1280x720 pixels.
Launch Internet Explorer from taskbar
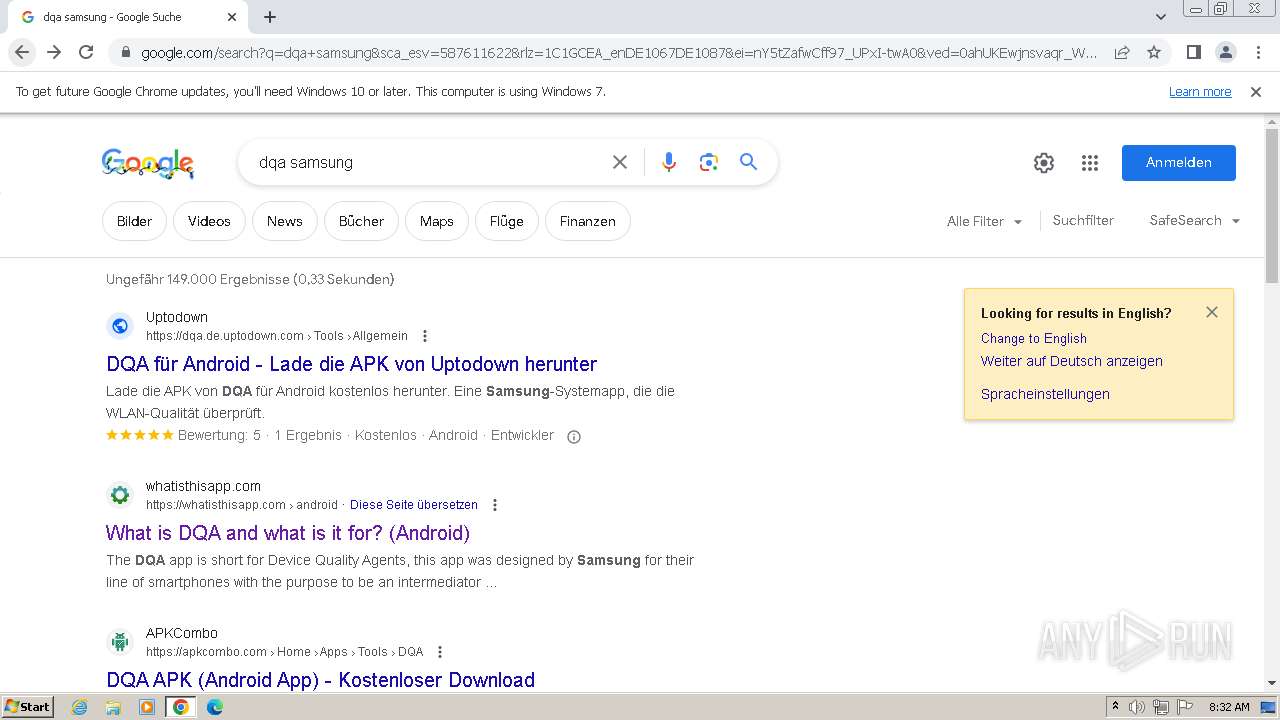point(79,707)
